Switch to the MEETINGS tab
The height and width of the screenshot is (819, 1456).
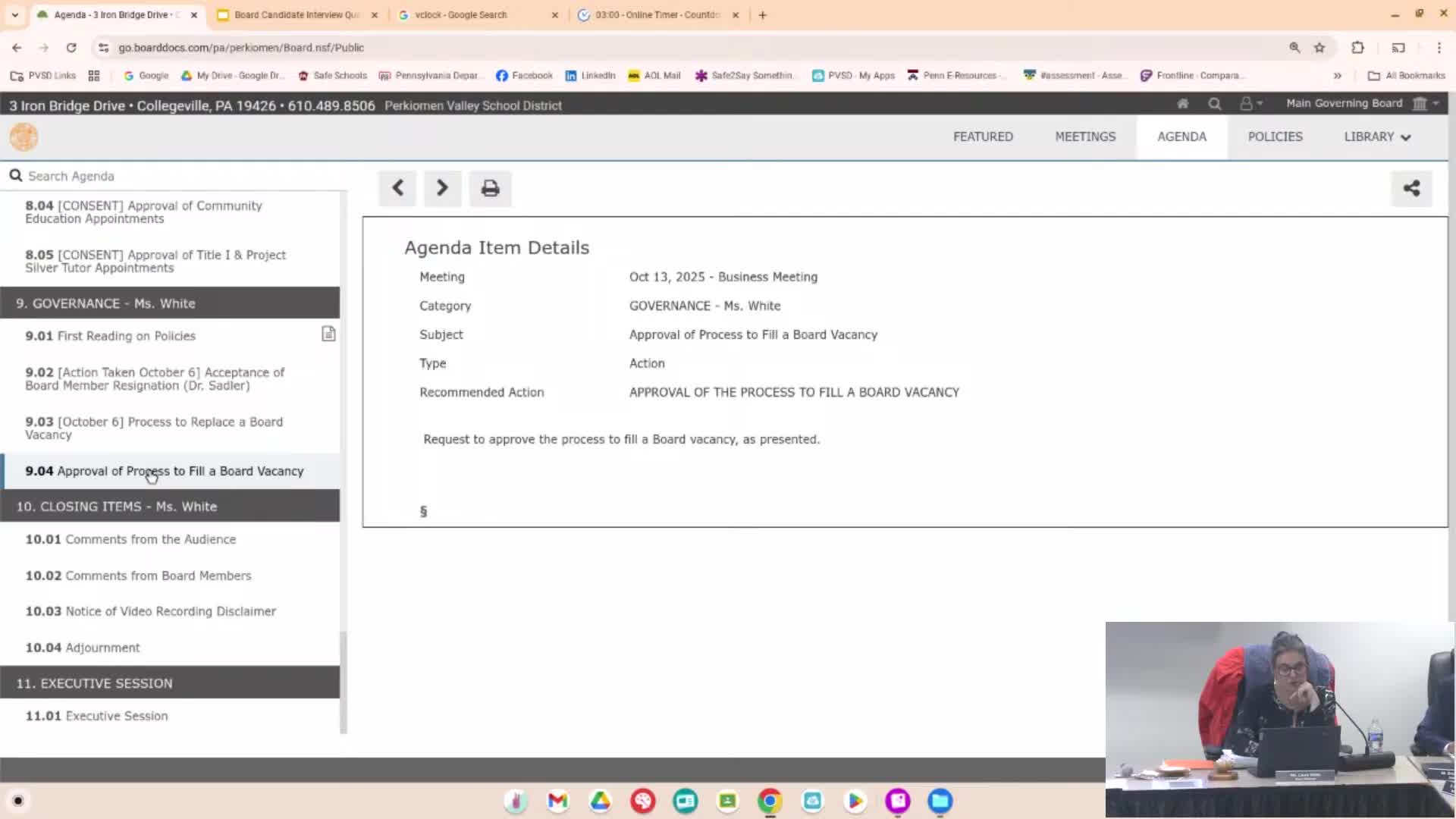pos(1085,137)
